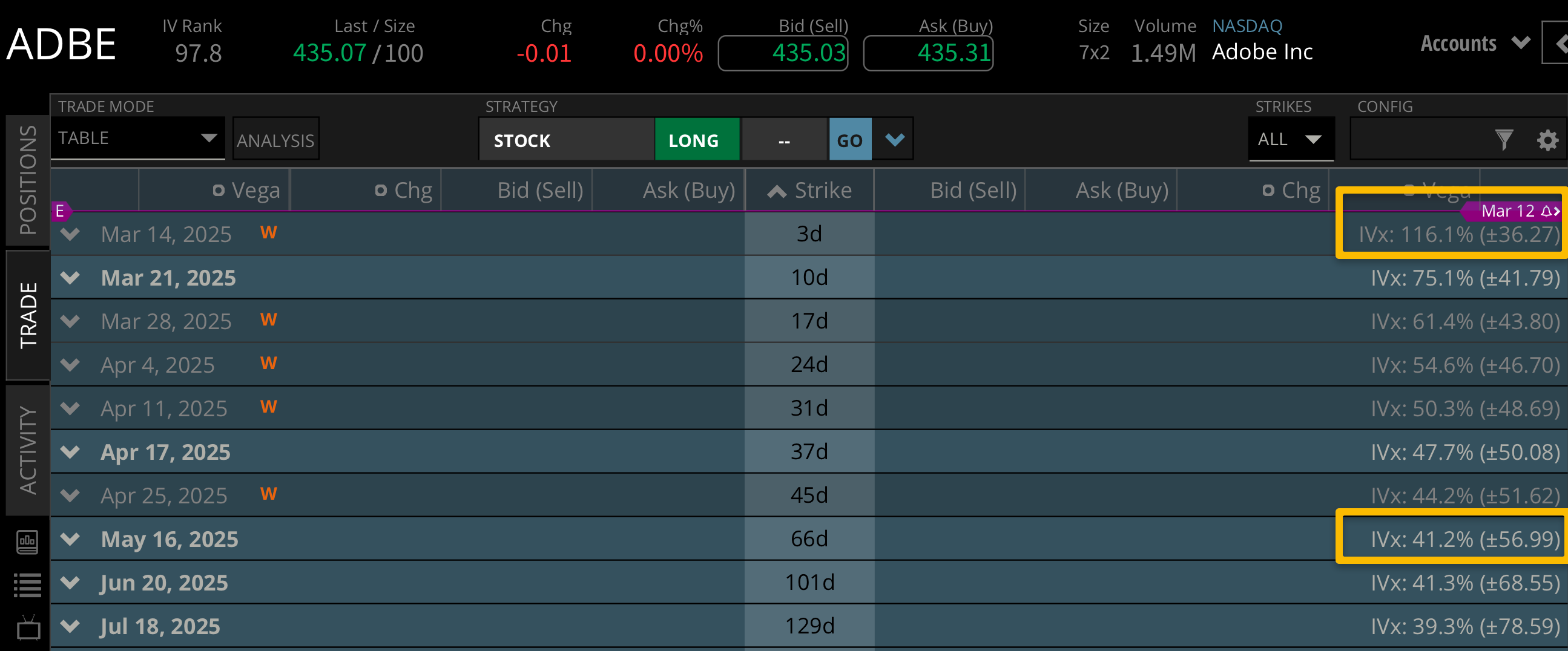Click the Bid (Sell) 435.03 price box
Image resolution: width=1568 pixels, height=651 pixels.
[x=783, y=53]
